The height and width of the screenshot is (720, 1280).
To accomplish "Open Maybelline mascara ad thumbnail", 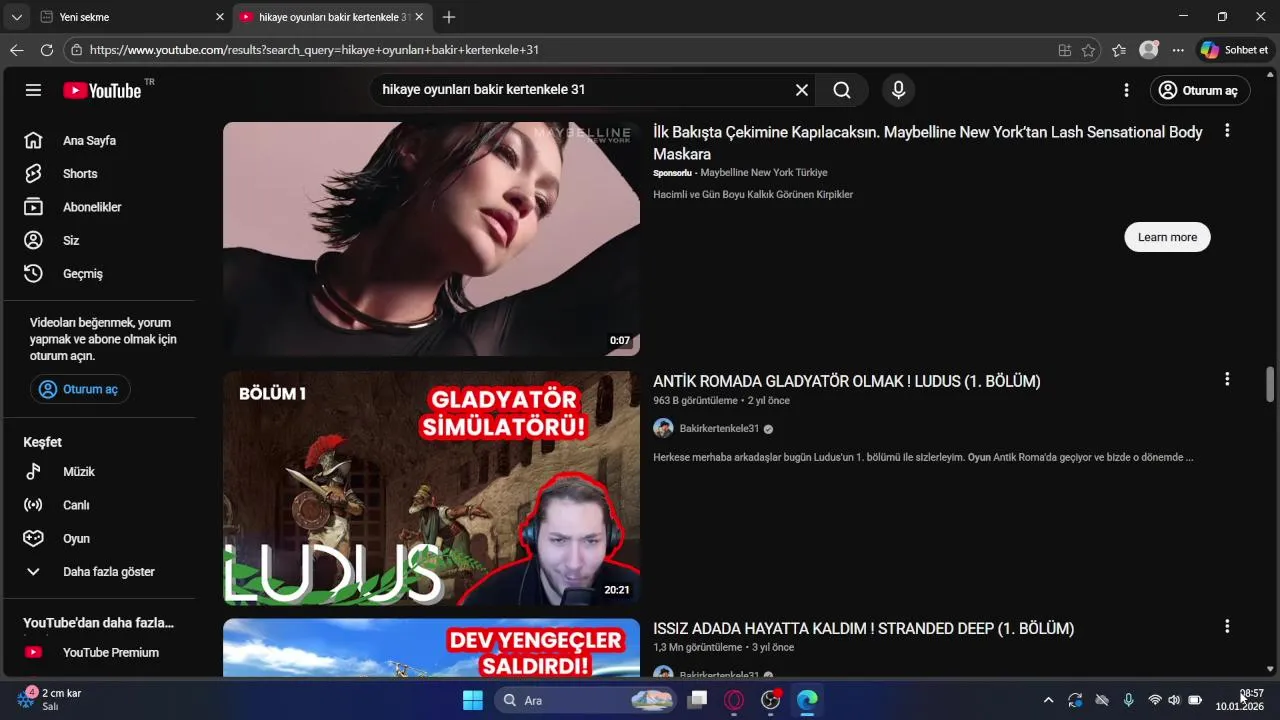I will click(431, 239).
